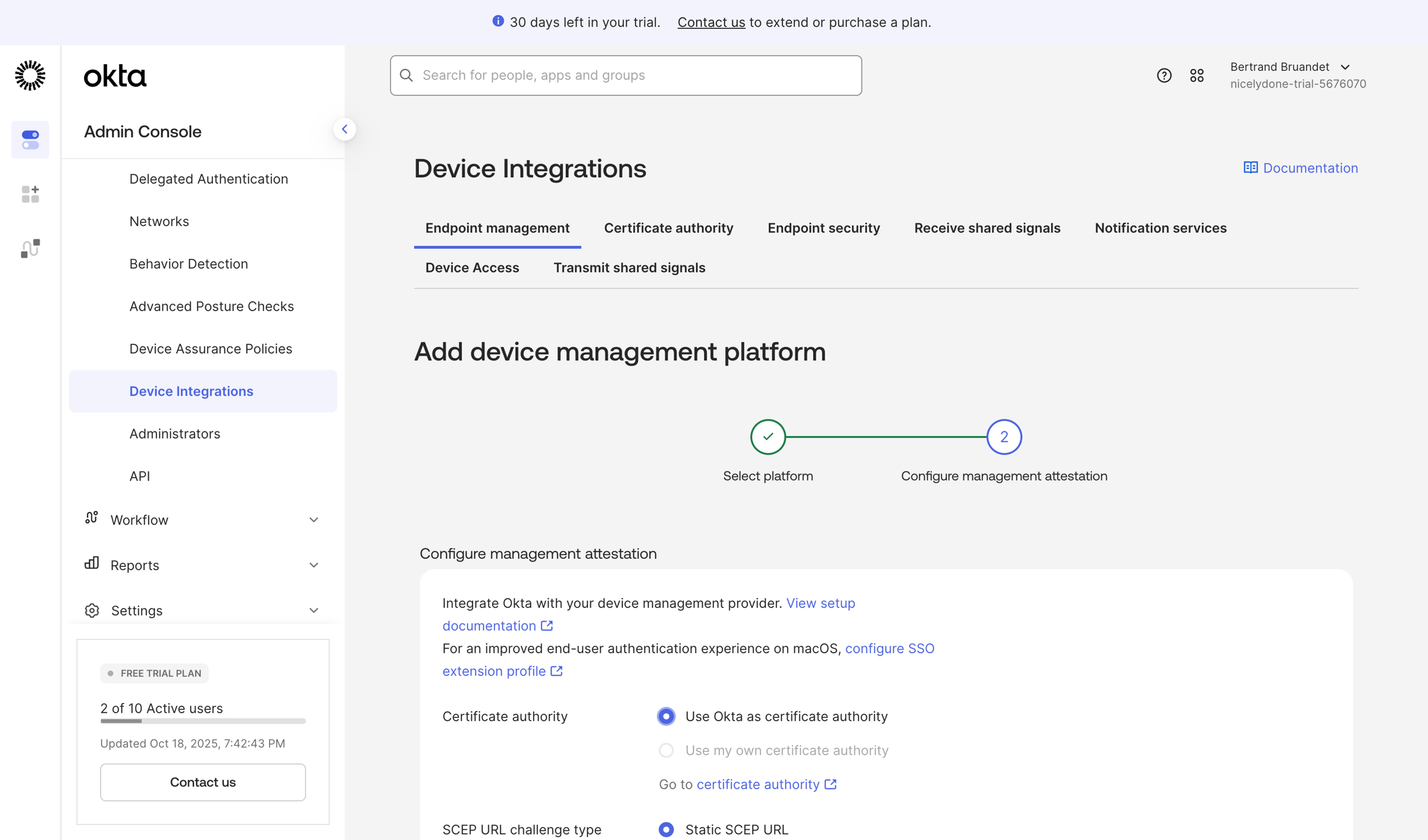Viewport: 1428px width, 840px height.
Task: Collapse the Admin Console sidebar
Action: pyautogui.click(x=345, y=129)
